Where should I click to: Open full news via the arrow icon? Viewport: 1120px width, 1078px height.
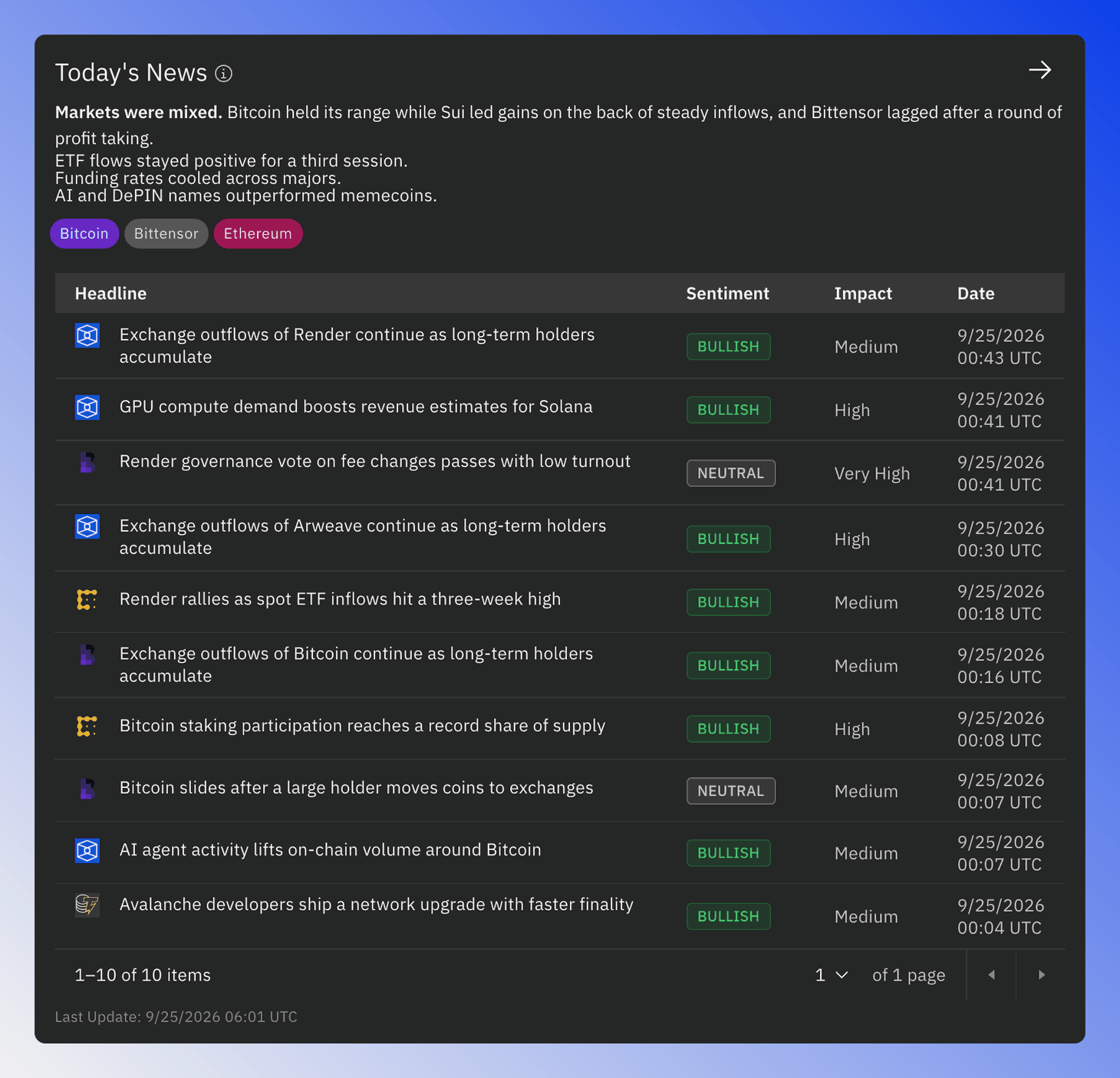click(1039, 71)
